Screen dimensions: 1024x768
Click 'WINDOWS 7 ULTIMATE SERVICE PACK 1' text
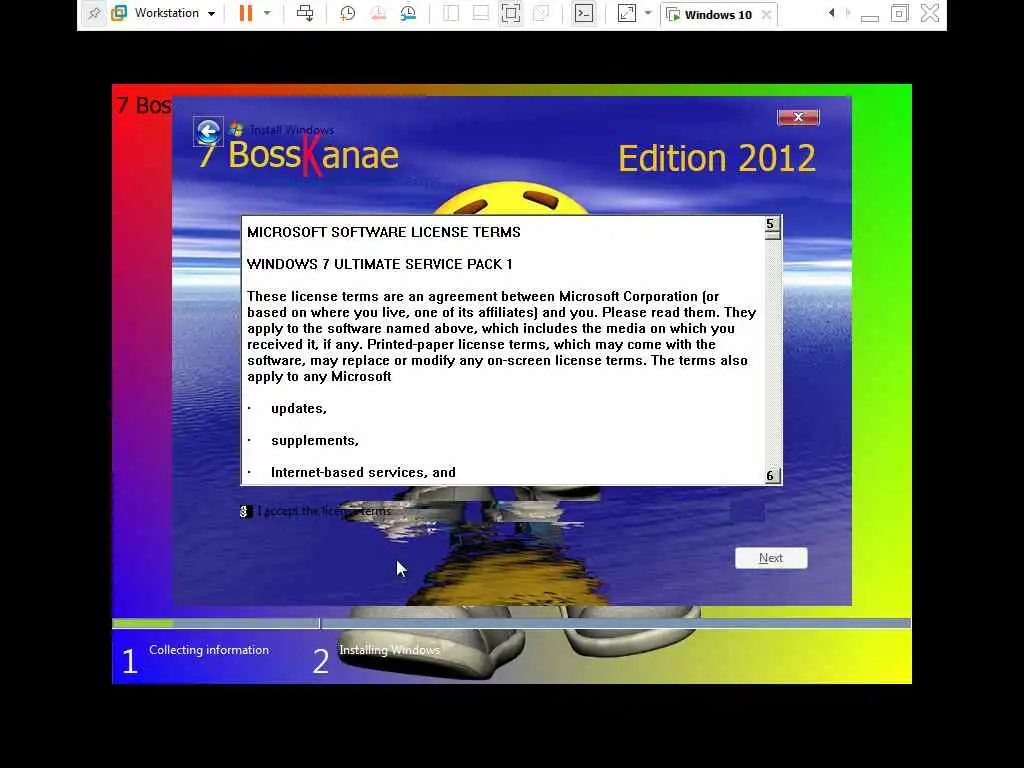point(379,264)
